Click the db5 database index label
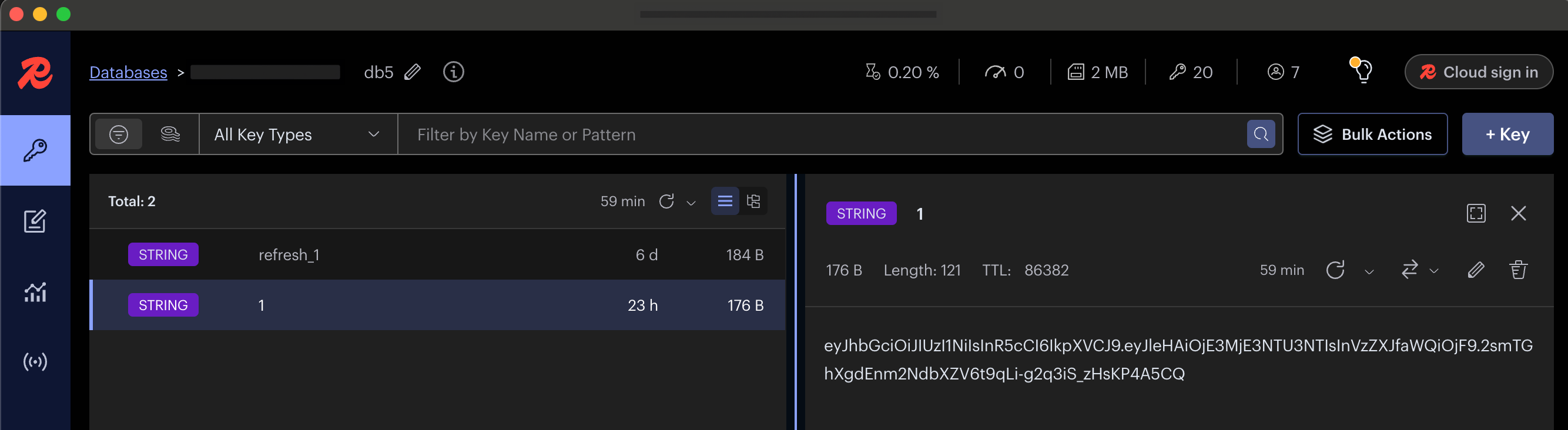 378,72
